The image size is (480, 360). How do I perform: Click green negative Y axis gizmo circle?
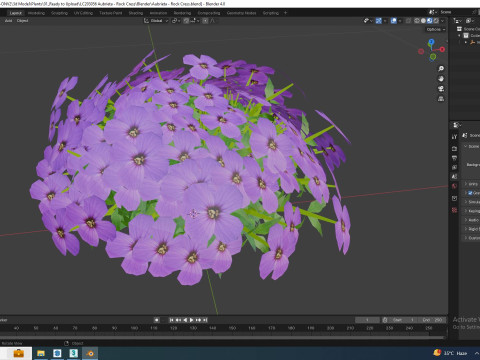point(433,57)
